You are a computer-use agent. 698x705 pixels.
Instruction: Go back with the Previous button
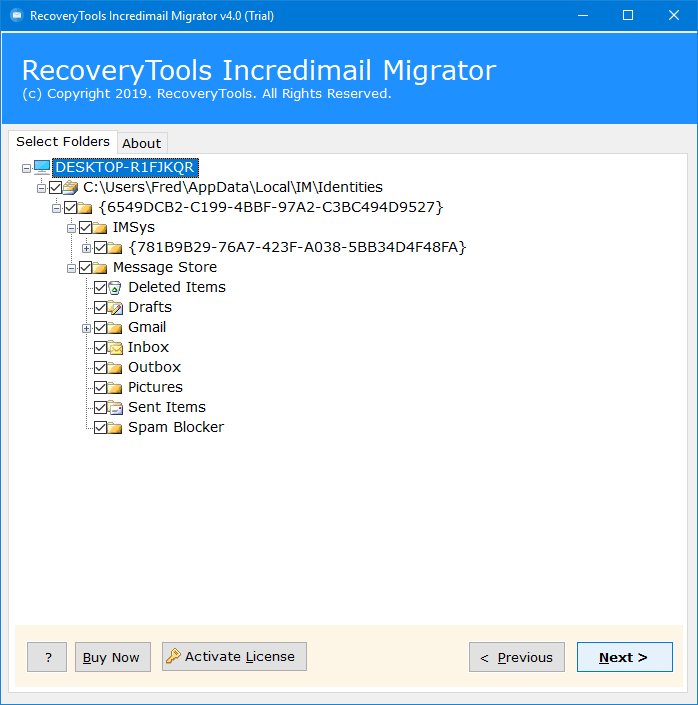click(517, 657)
